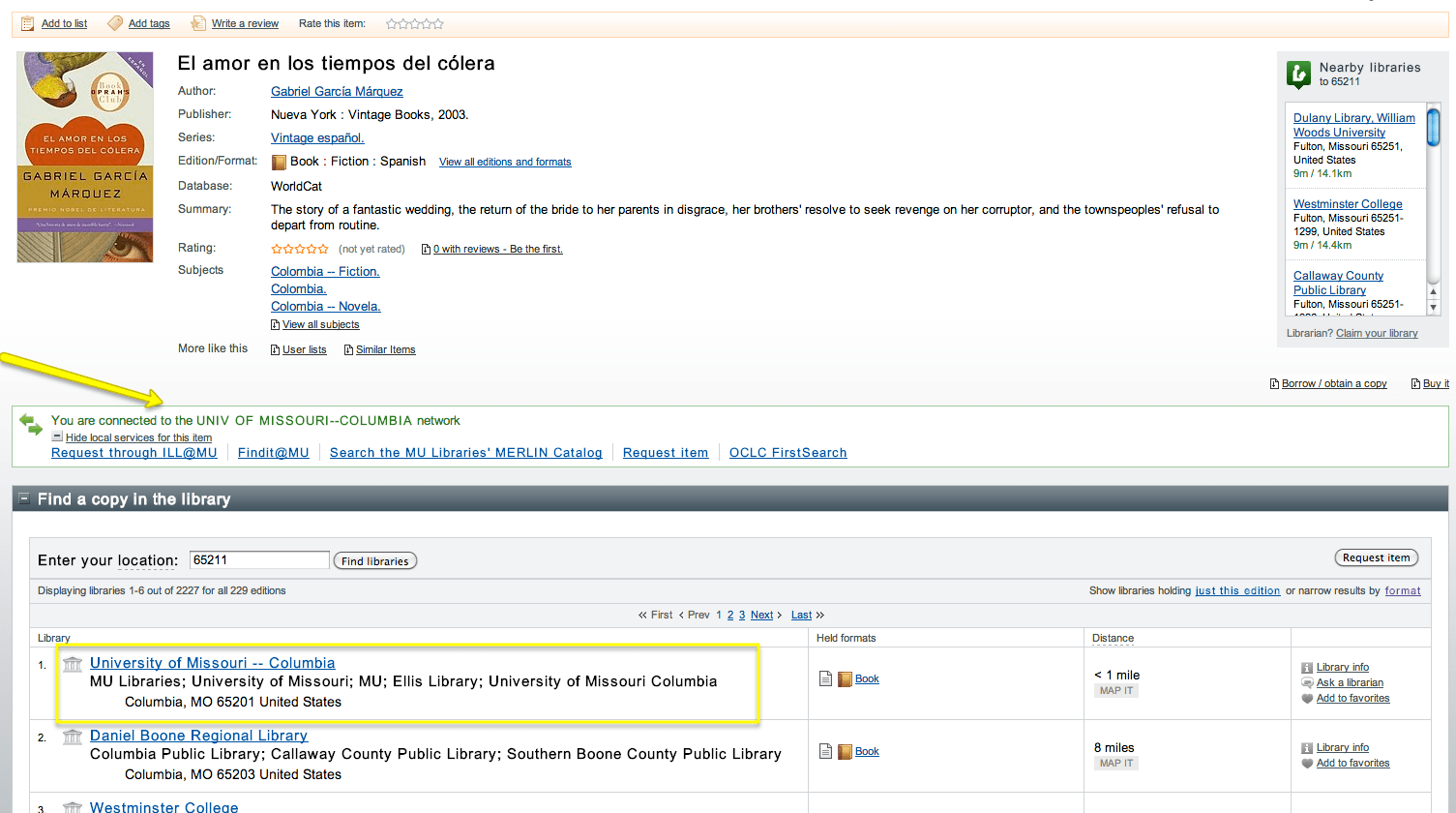This screenshot has height=813, width=1456.
Task: Collapse the Find a copy in the library section
Action: click(x=24, y=498)
